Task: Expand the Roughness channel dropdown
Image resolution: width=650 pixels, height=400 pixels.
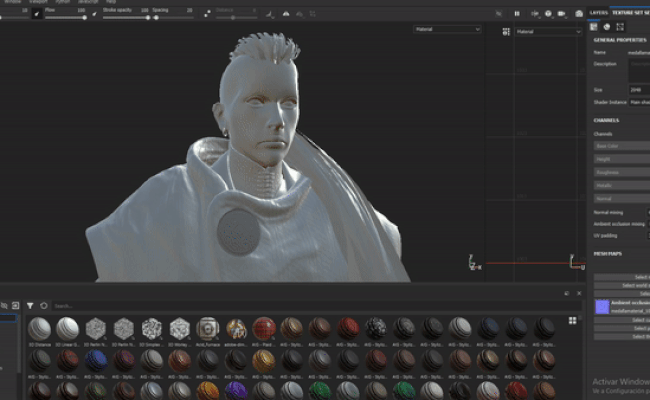Action: 622,172
